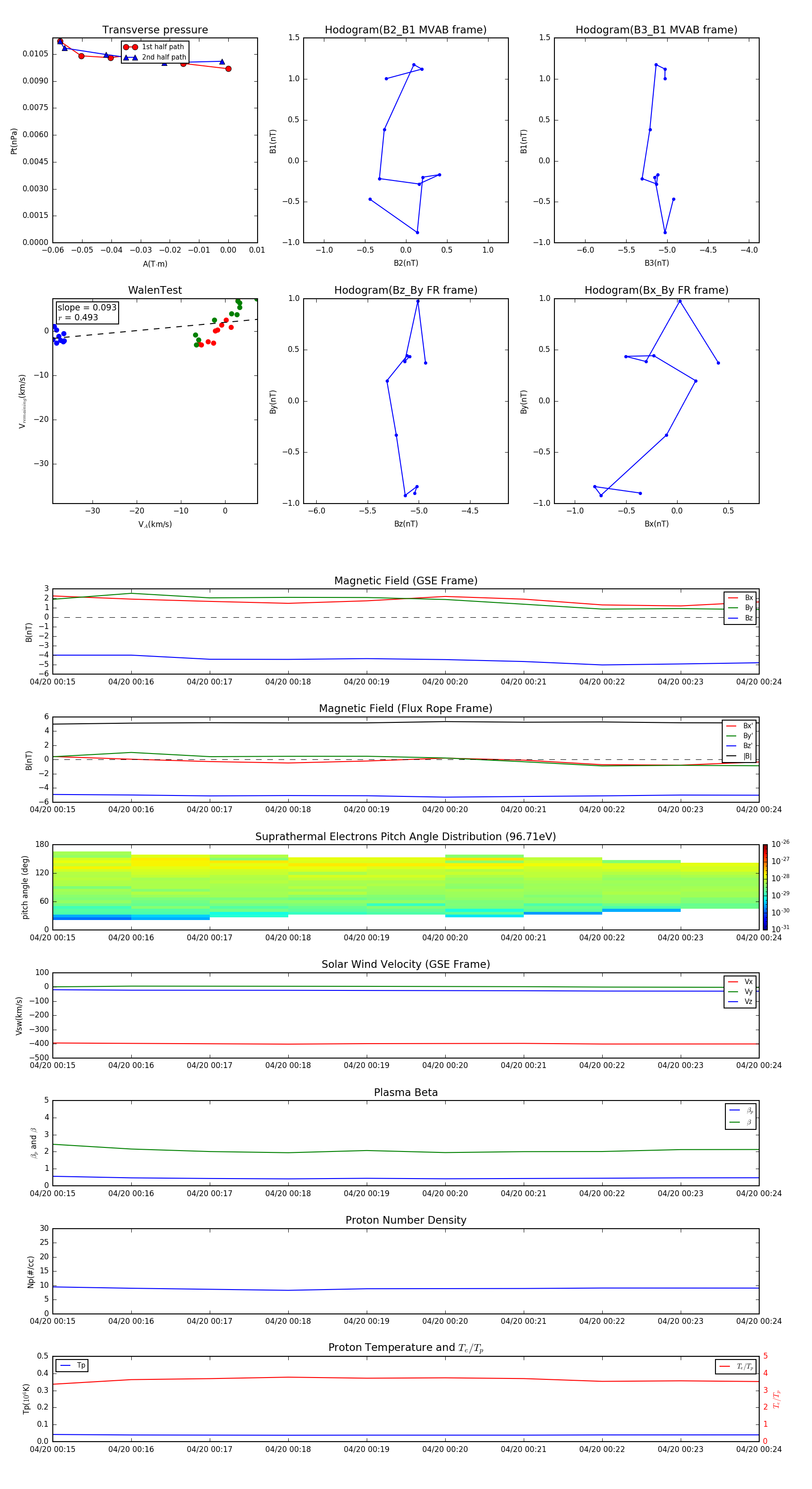Click 'Magnetic Field (Flux Rope Frame)' title
The height and width of the screenshot is (1489, 812).
pyautogui.click(x=406, y=709)
